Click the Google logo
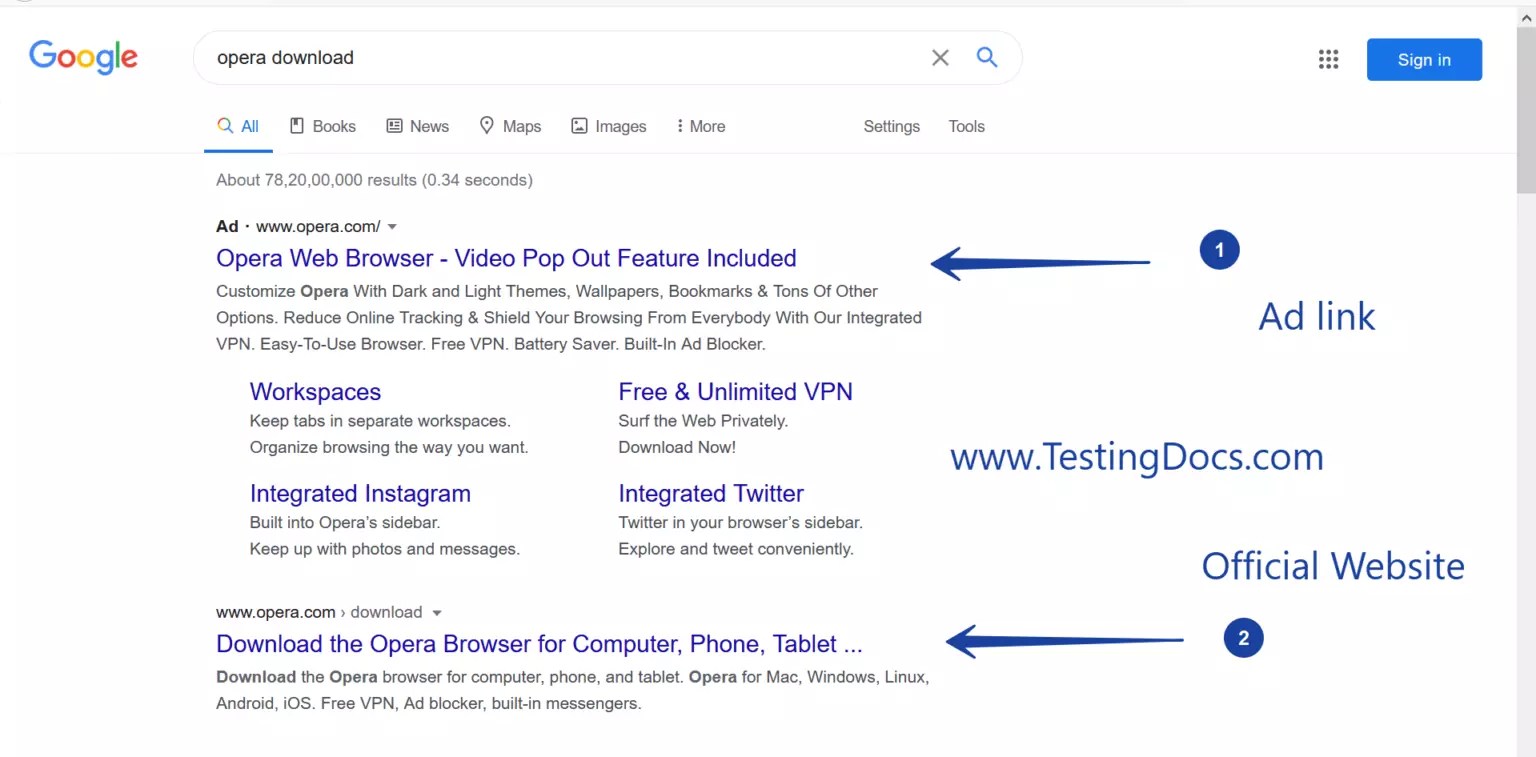1536x757 pixels. pos(83,57)
